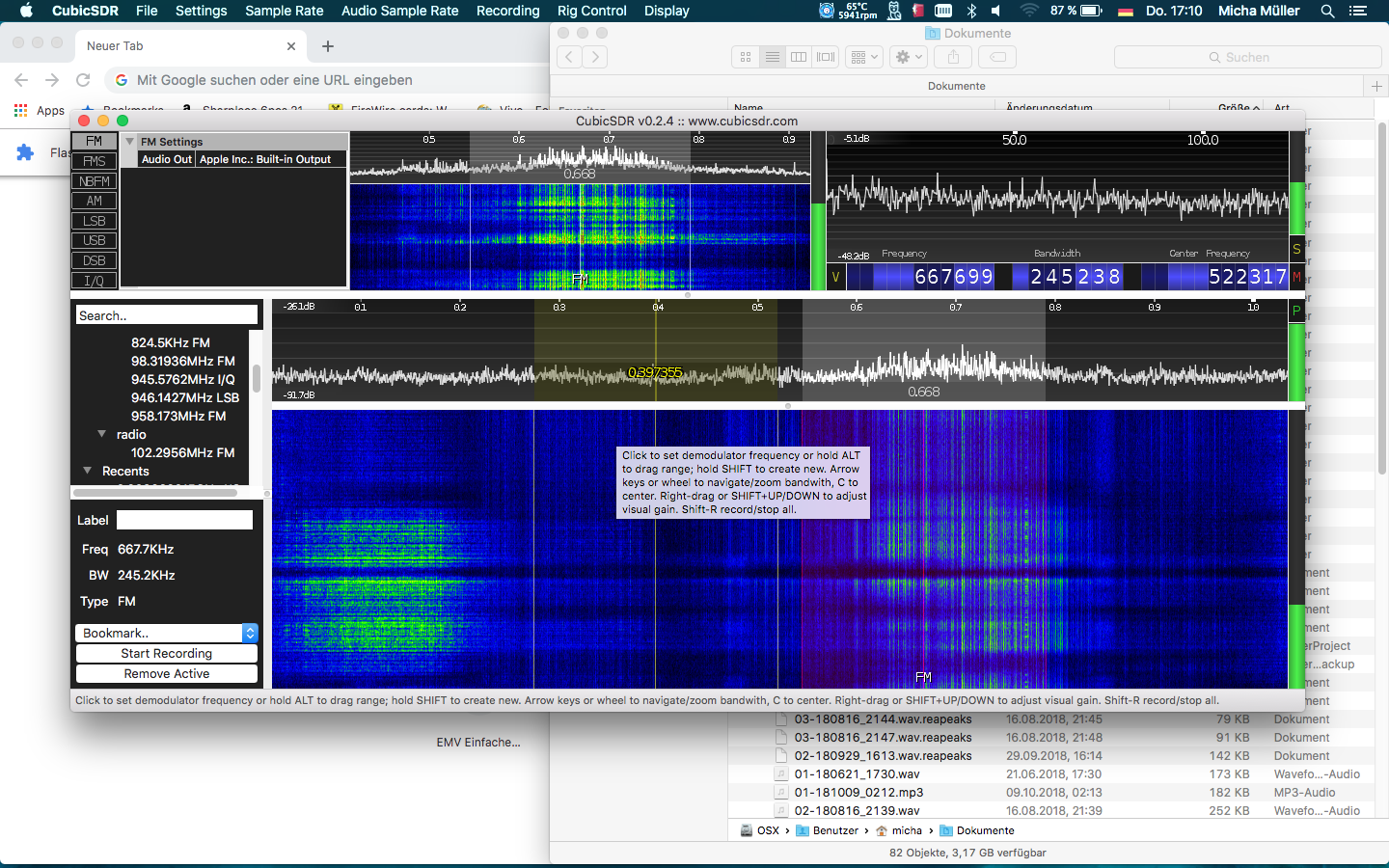The height and width of the screenshot is (868, 1389).
Task: Select I/Q demodulation mode
Action: [x=95, y=281]
